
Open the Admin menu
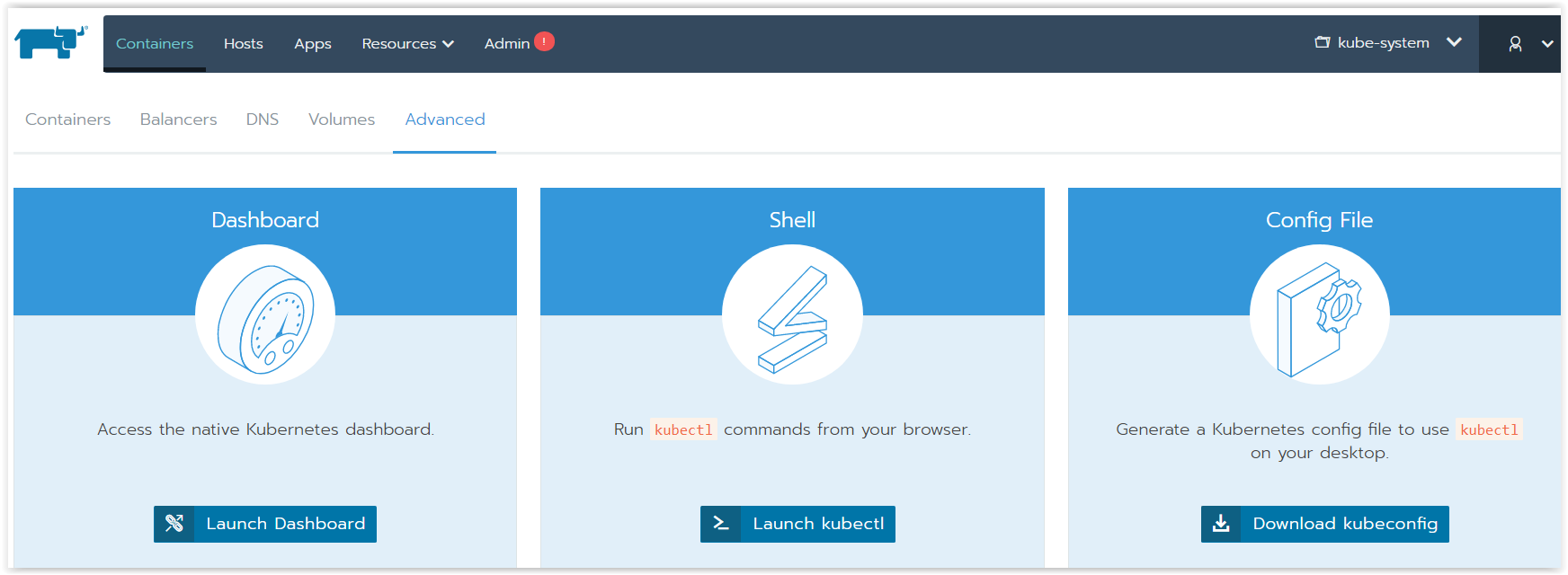pos(507,43)
